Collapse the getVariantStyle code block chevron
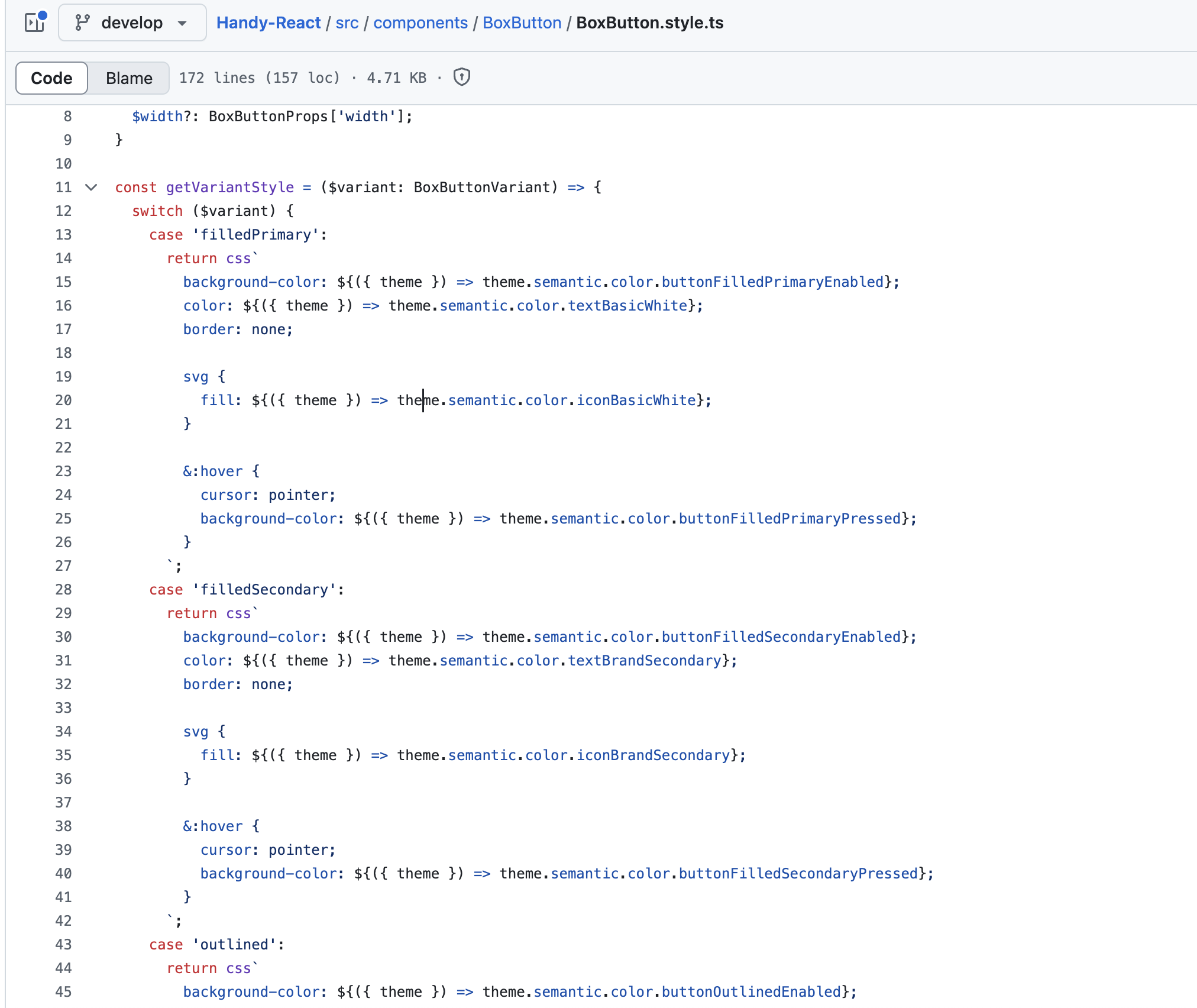 (x=91, y=188)
